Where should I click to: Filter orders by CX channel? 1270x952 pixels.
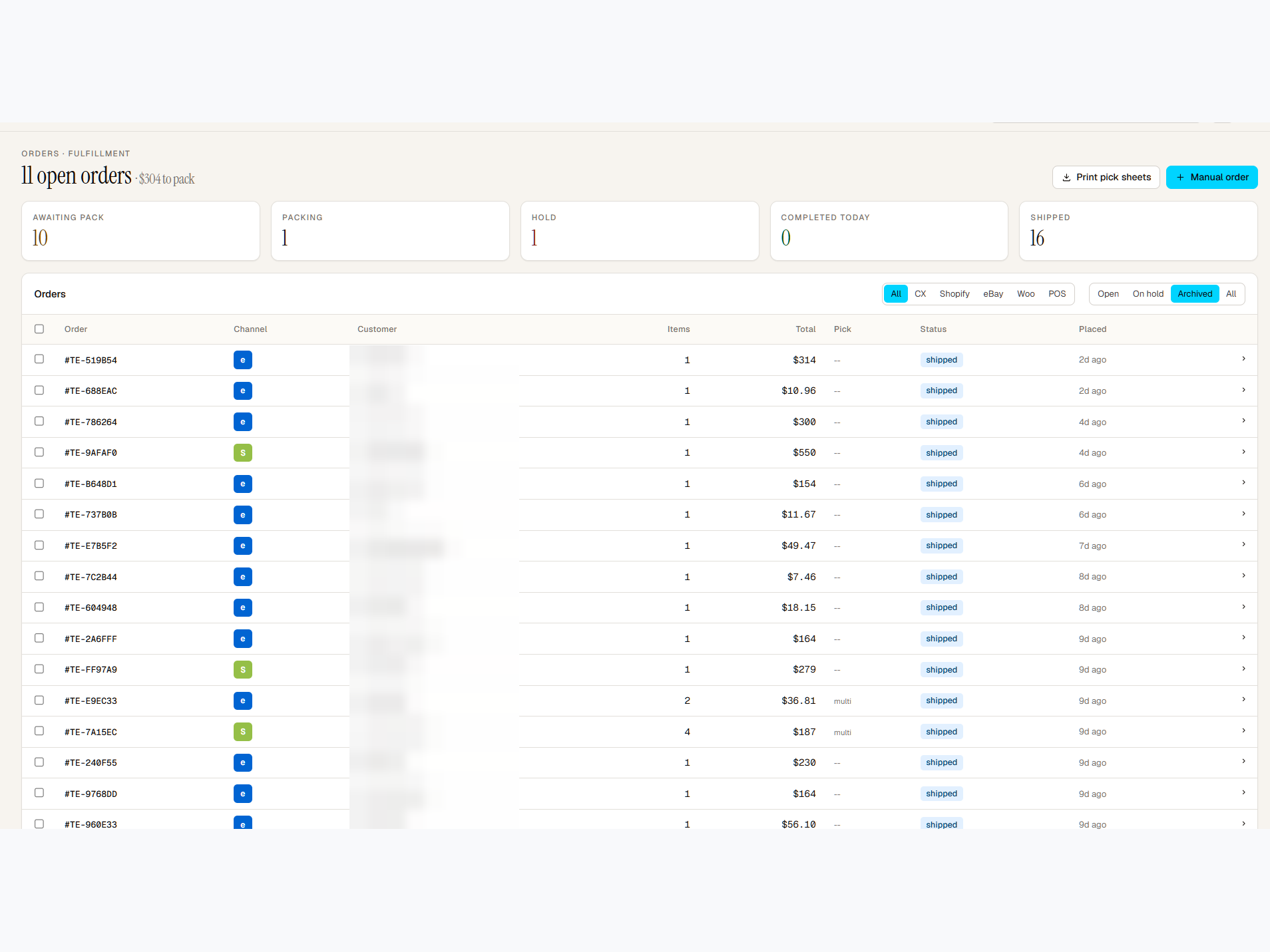(921, 294)
